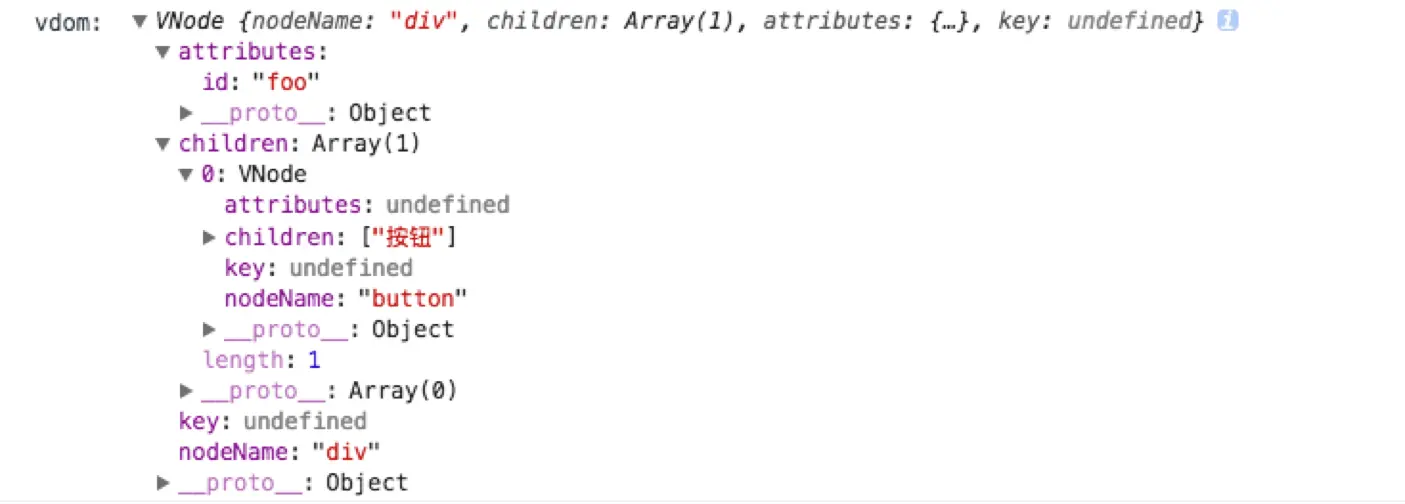This screenshot has width=1405, height=504.
Task: Collapse the children: Array(1) arrow
Action: 163,144
